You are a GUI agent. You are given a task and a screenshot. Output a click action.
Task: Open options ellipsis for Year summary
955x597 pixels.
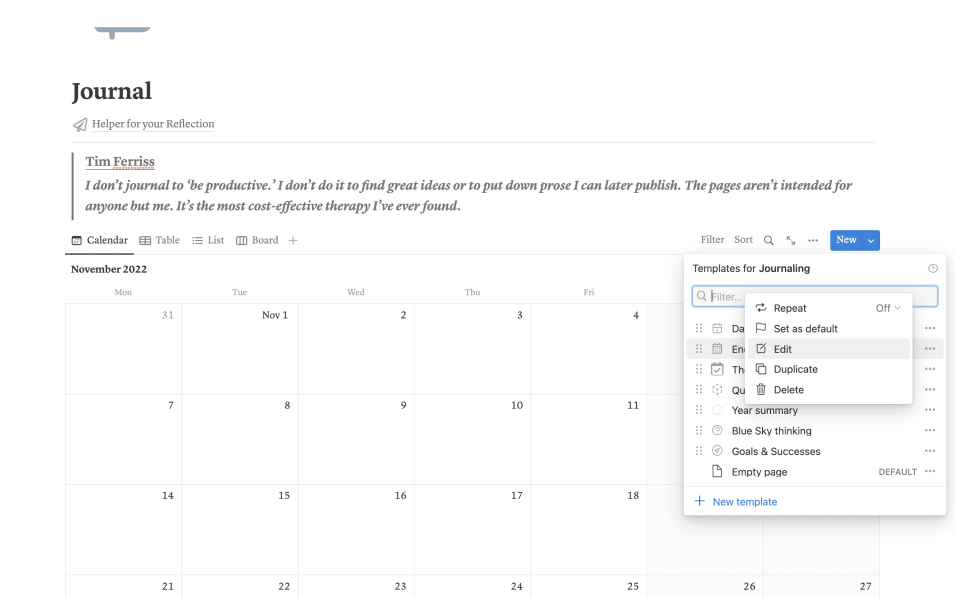coord(929,410)
